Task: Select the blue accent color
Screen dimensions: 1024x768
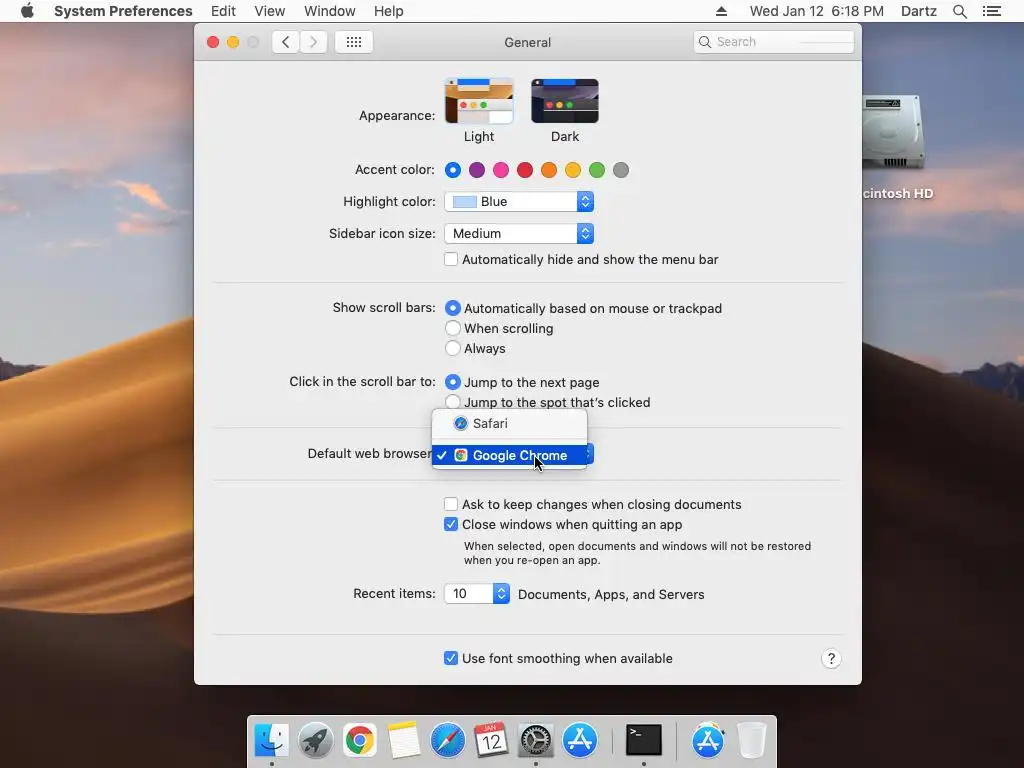Action: (453, 170)
